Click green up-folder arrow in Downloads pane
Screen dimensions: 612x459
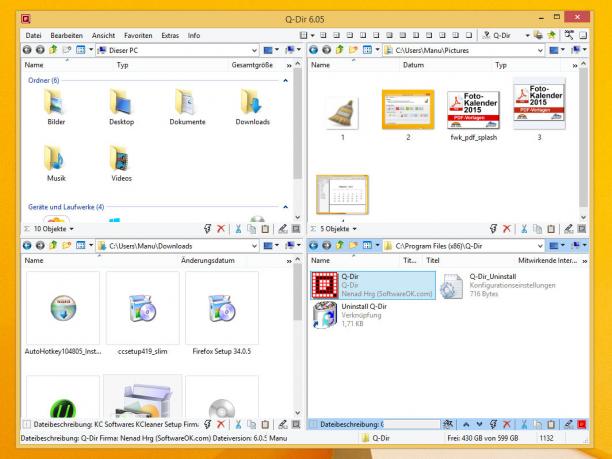tap(53, 246)
